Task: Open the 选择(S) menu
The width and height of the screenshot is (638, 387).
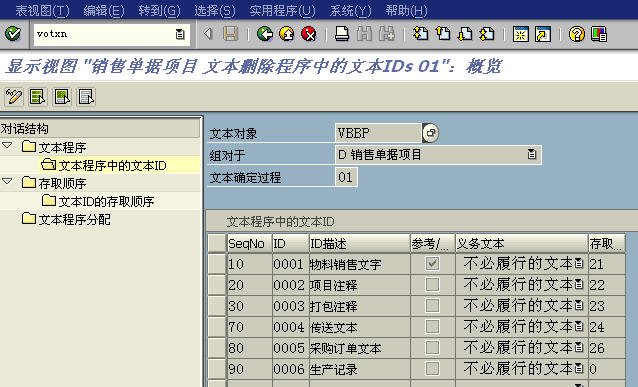Action: pos(214,10)
